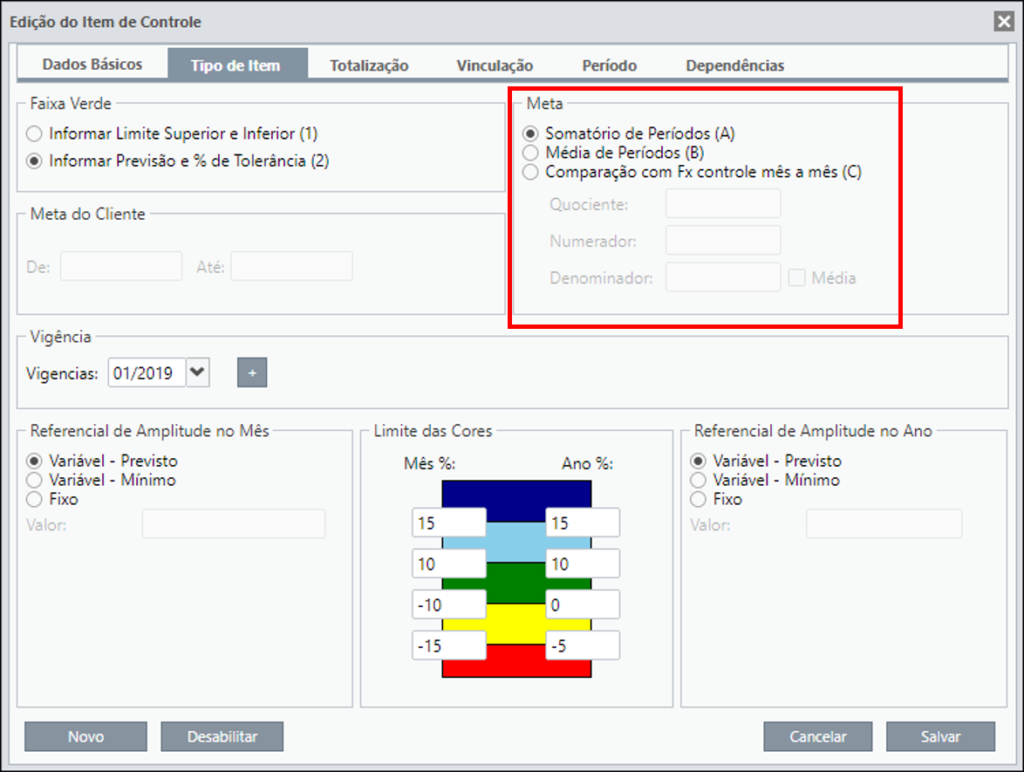Click Valor field in Amplitude no Ano
This screenshot has height=772, width=1024.
coord(884,524)
